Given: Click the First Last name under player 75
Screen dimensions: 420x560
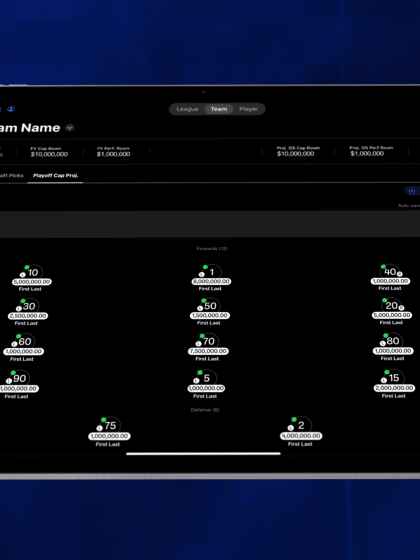Looking at the screenshot, I should point(108,444).
